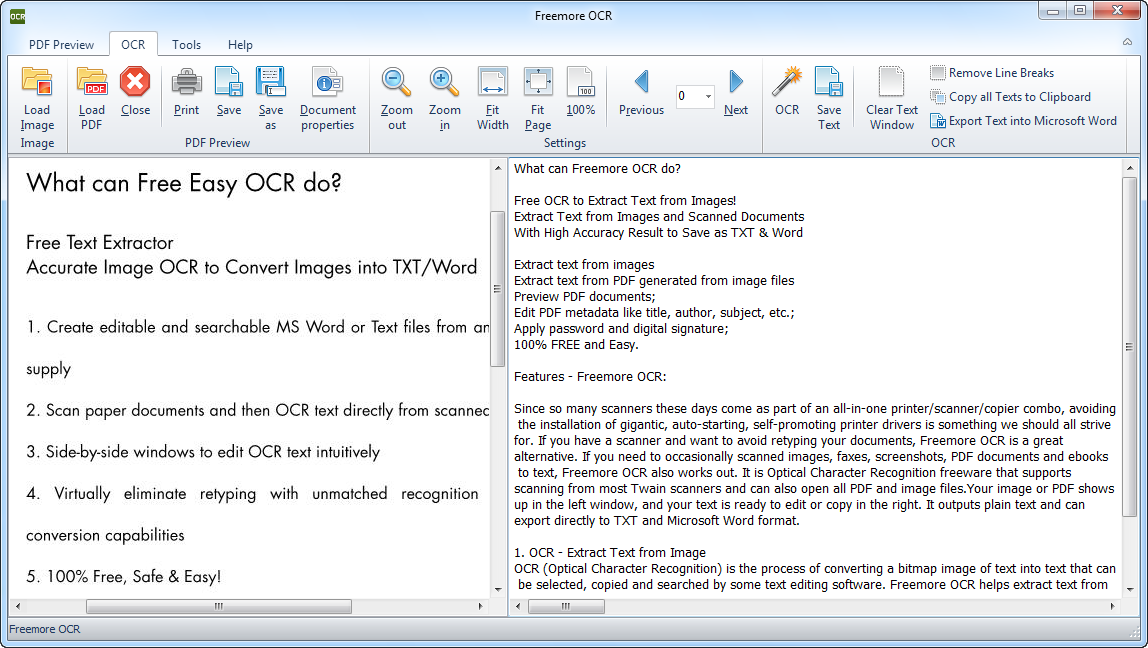Choose the Save as icon
The height and width of the screenshot is (648, 1148).
[x=270, y=82]
